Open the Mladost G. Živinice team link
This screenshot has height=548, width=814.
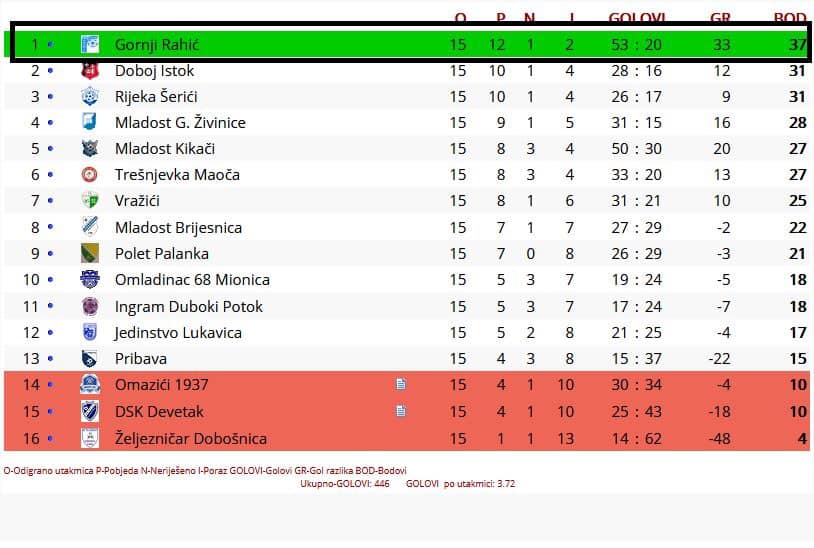point(180,122)
